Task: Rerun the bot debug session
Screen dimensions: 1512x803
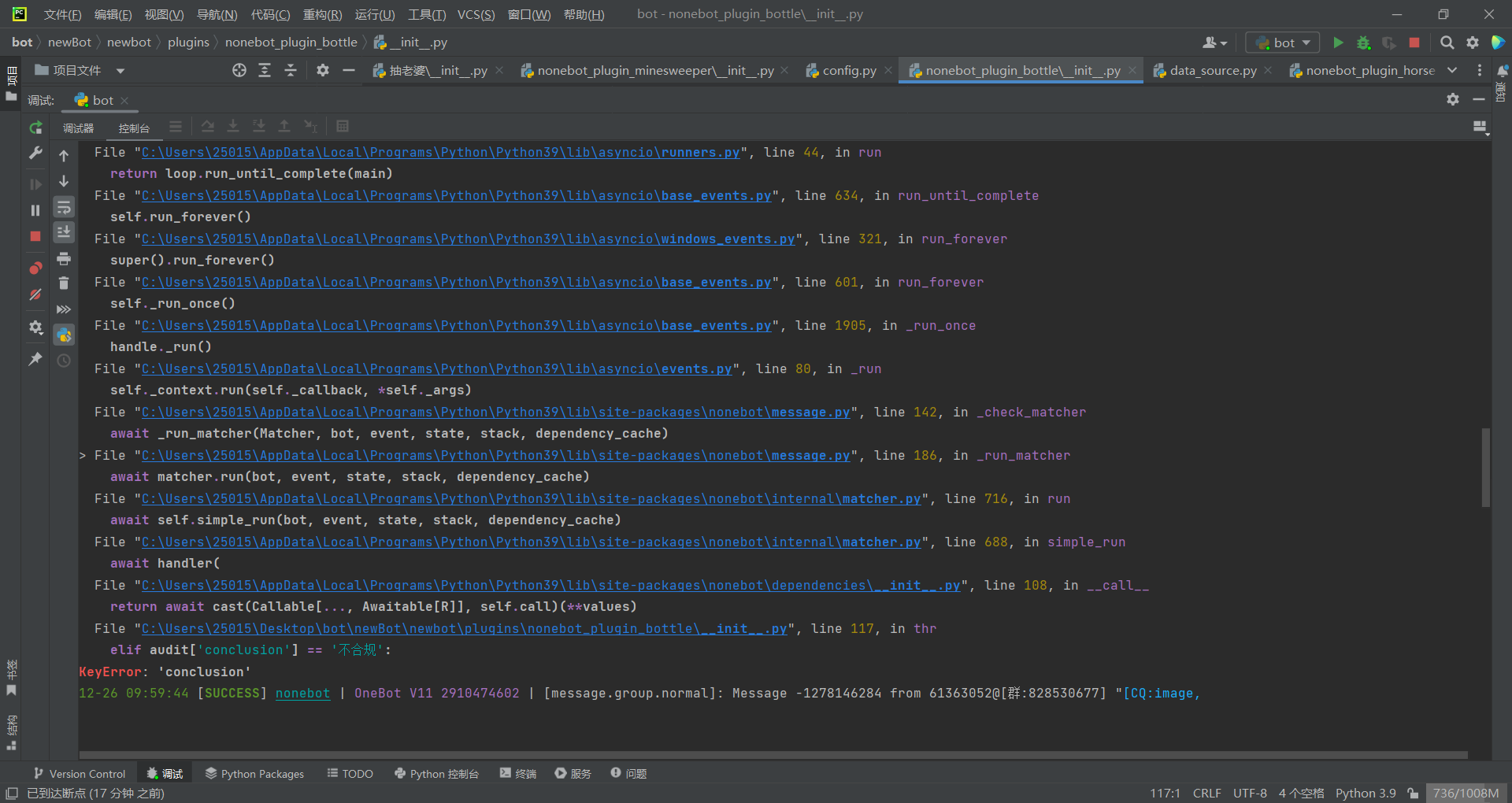Action: (x=35, y=128)
